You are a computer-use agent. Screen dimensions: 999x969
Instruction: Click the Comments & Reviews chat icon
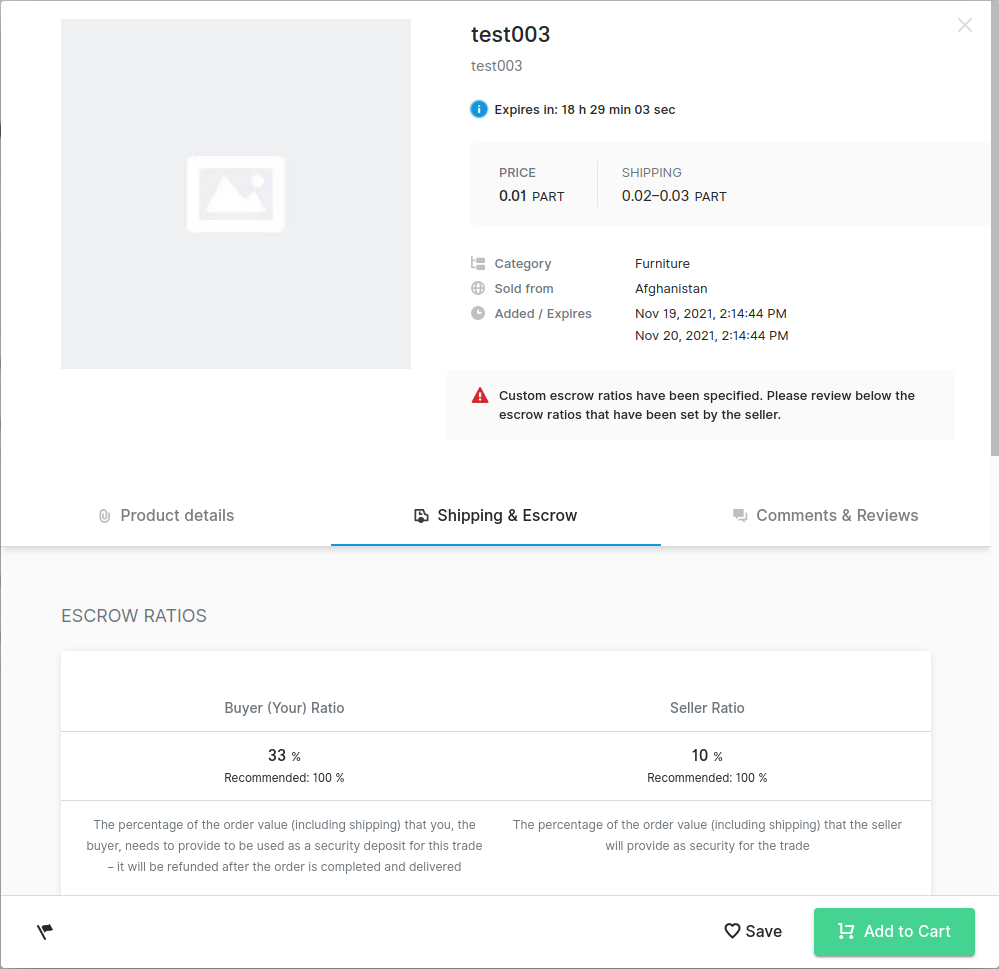click(740, 515)
